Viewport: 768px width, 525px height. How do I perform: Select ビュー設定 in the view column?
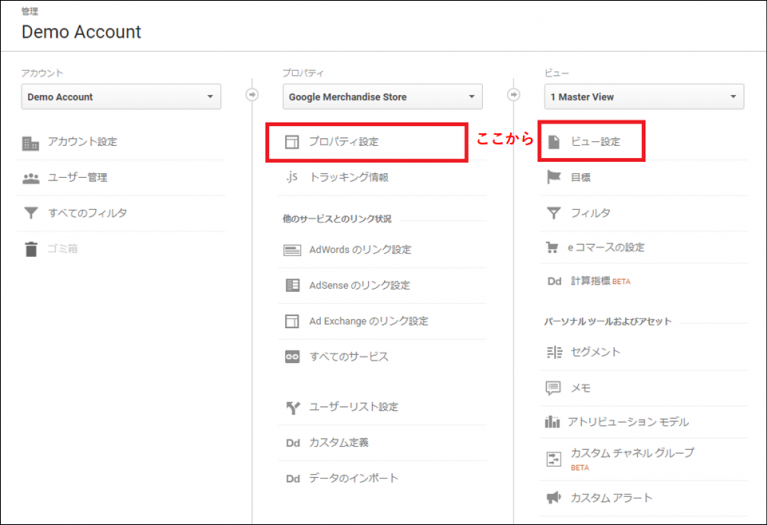click(x=595, y=142)
